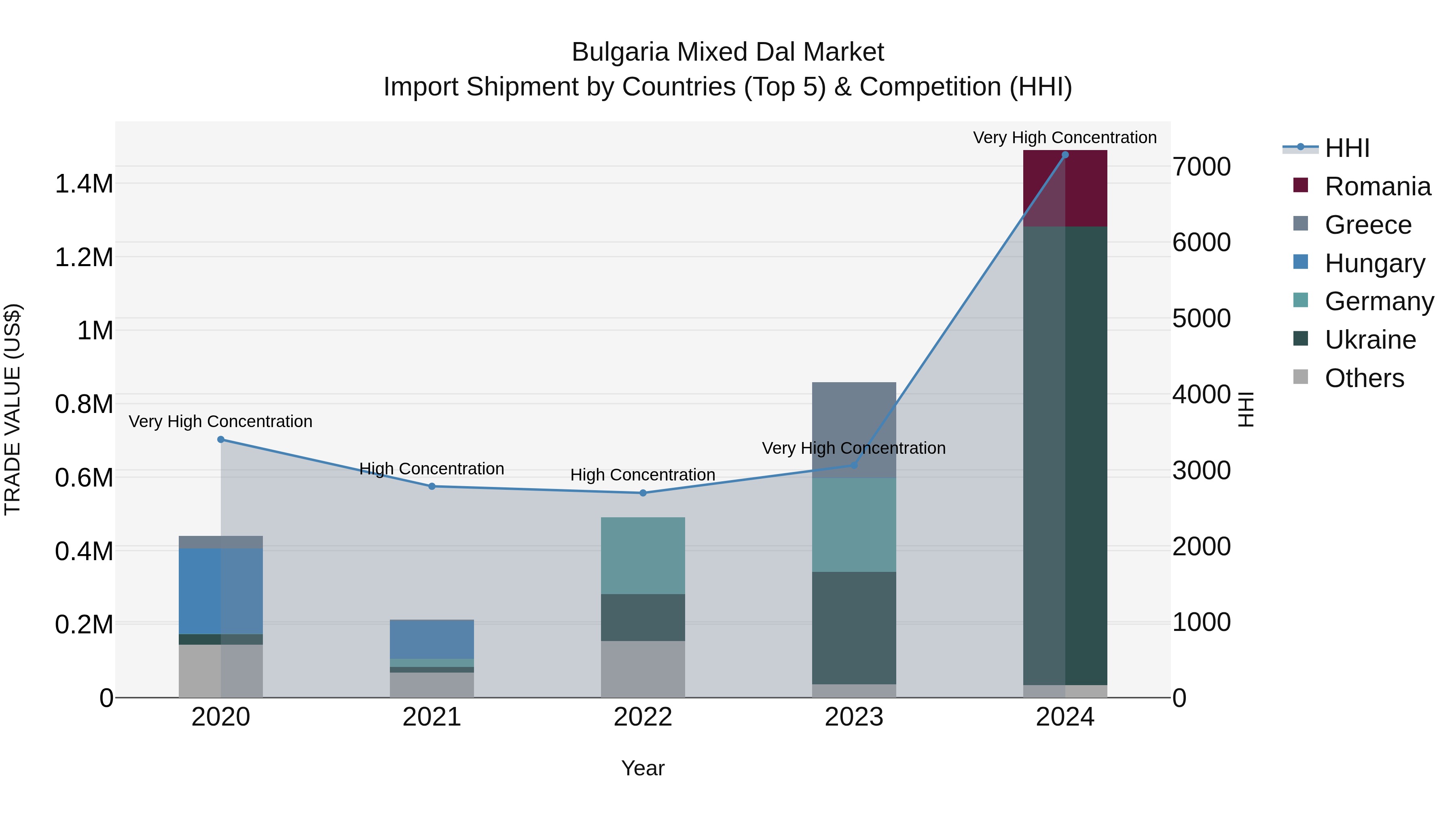Click the 1.4M tick on the left axis
This screenshot has height=819, width=1456.
(84, 184)
